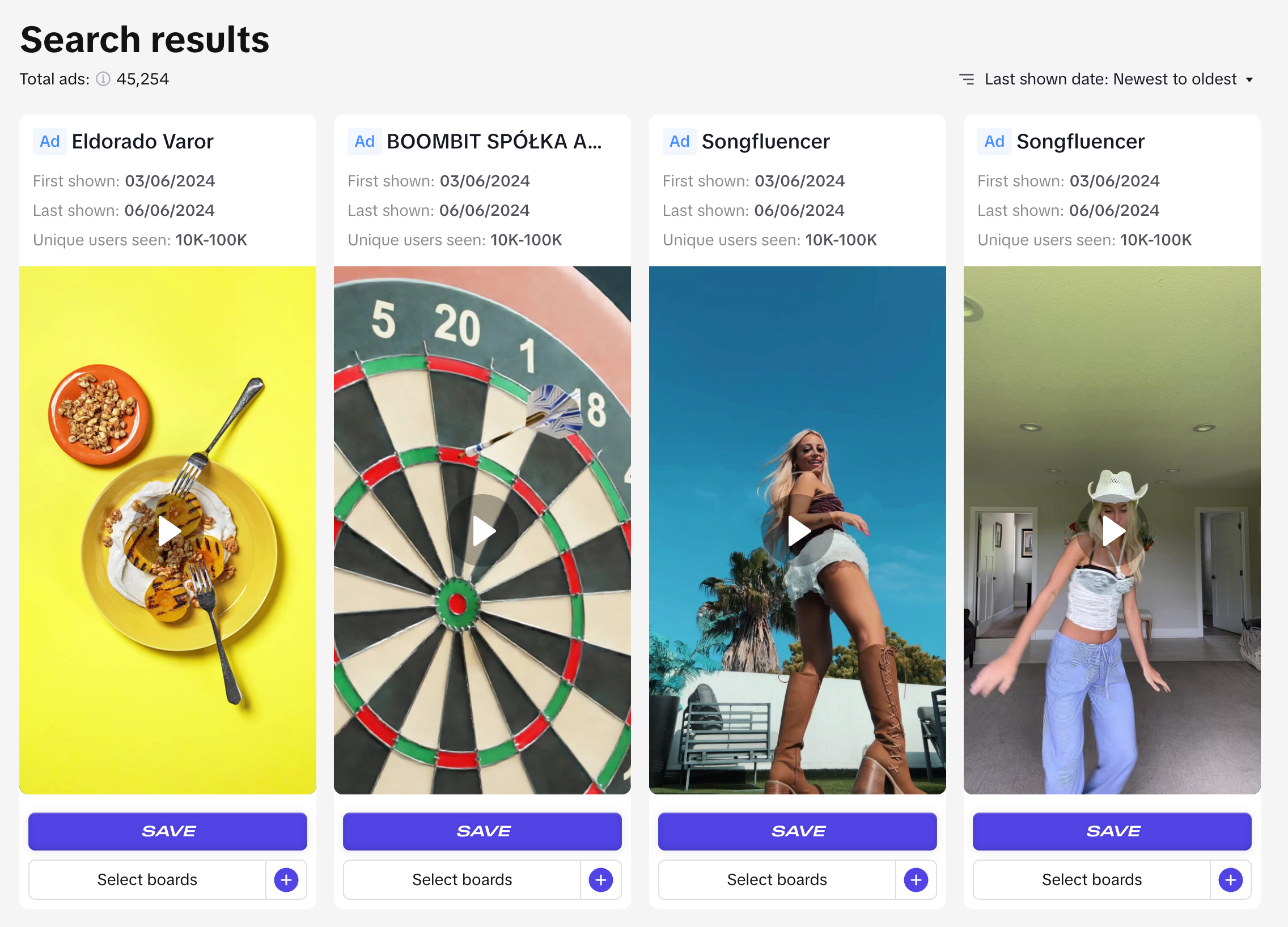The height and width of the screenshot is (927, 1288).
Task: Play the Songfluencer blue sky video
Action: pyautogui.click(x=797, y=531)
